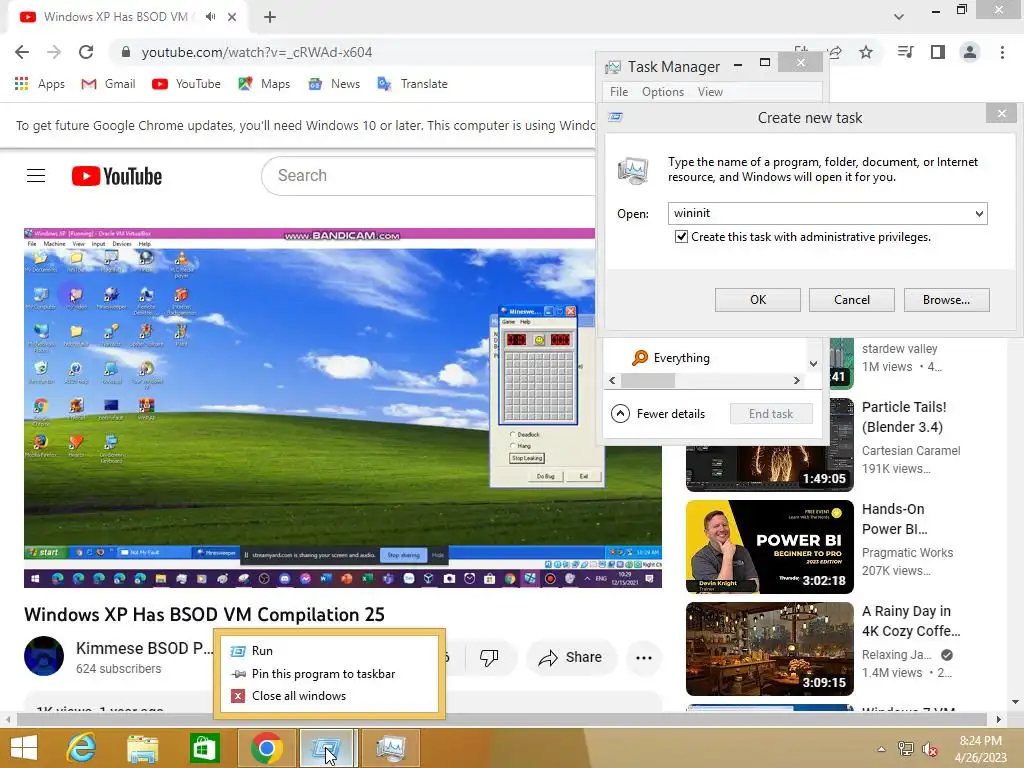
Task: Open the Apps bookmark shortcut
Action: 40,84
